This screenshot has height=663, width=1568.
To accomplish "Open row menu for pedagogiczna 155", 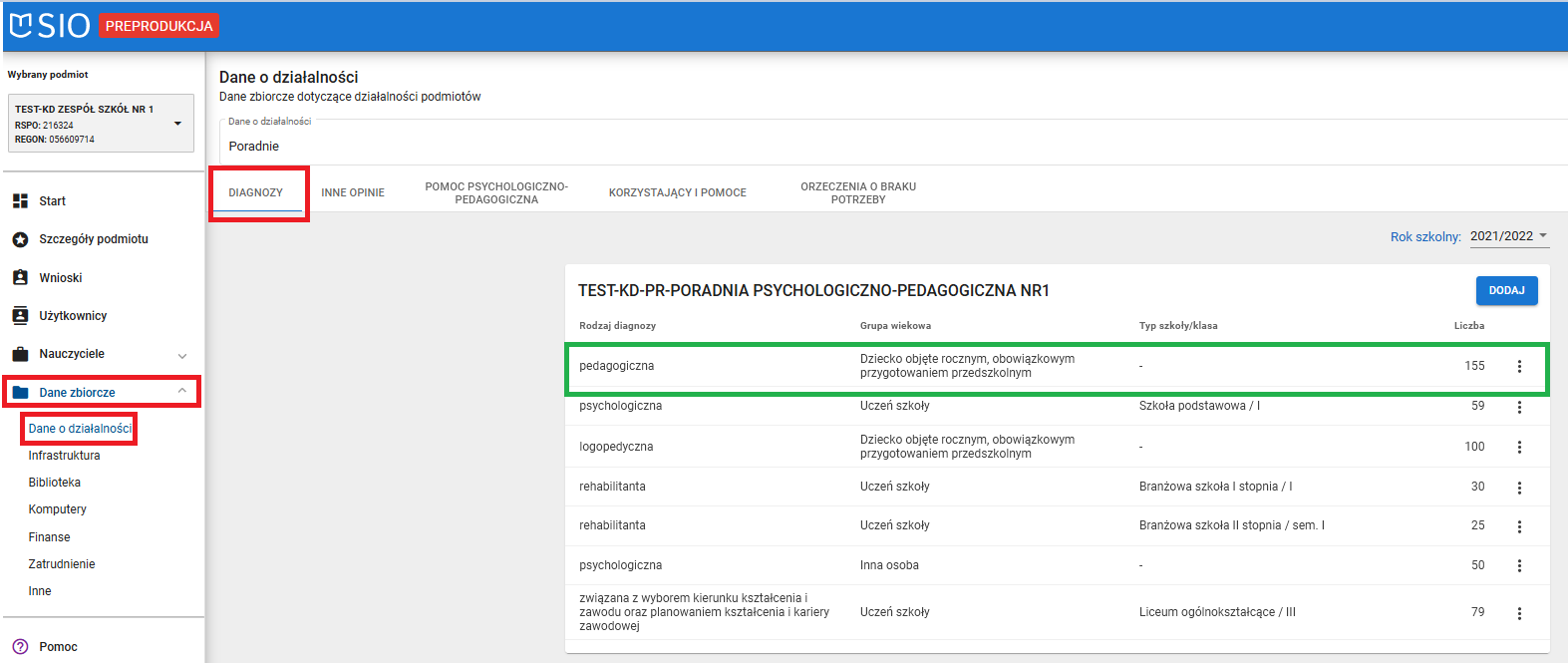I will [1519, 367].
